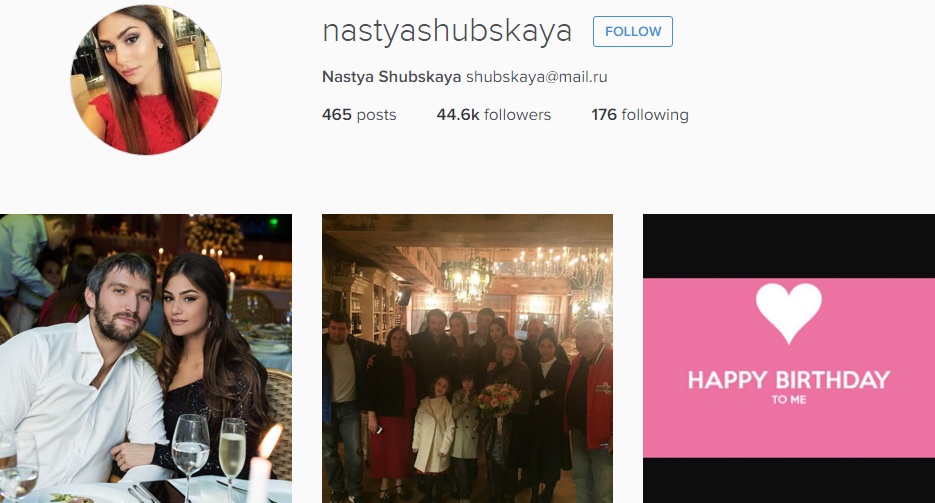View the 44.6k followers list
935x503 pixels.
pos(494,114)
